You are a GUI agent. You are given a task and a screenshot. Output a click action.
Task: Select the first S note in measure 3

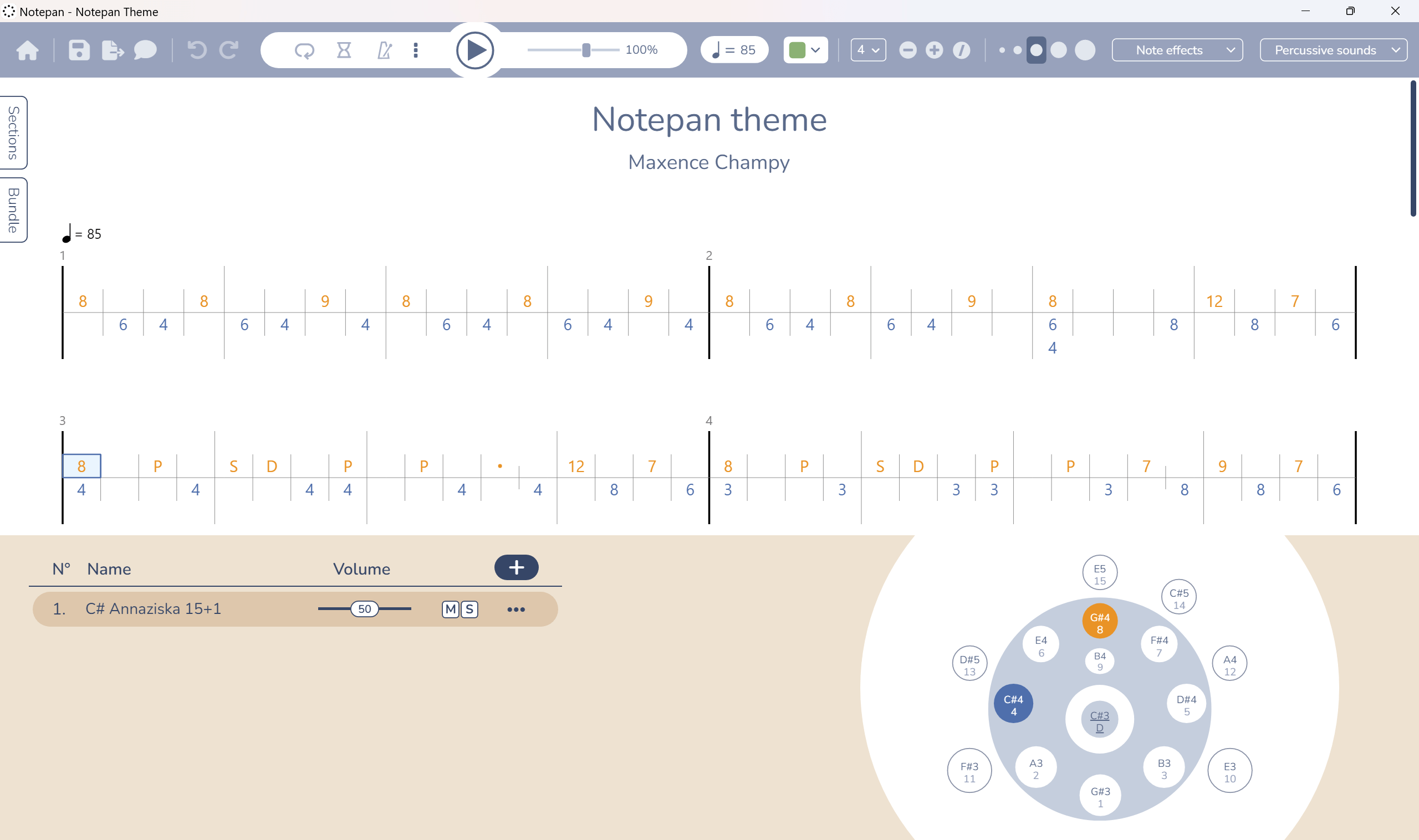pos(233,467)
